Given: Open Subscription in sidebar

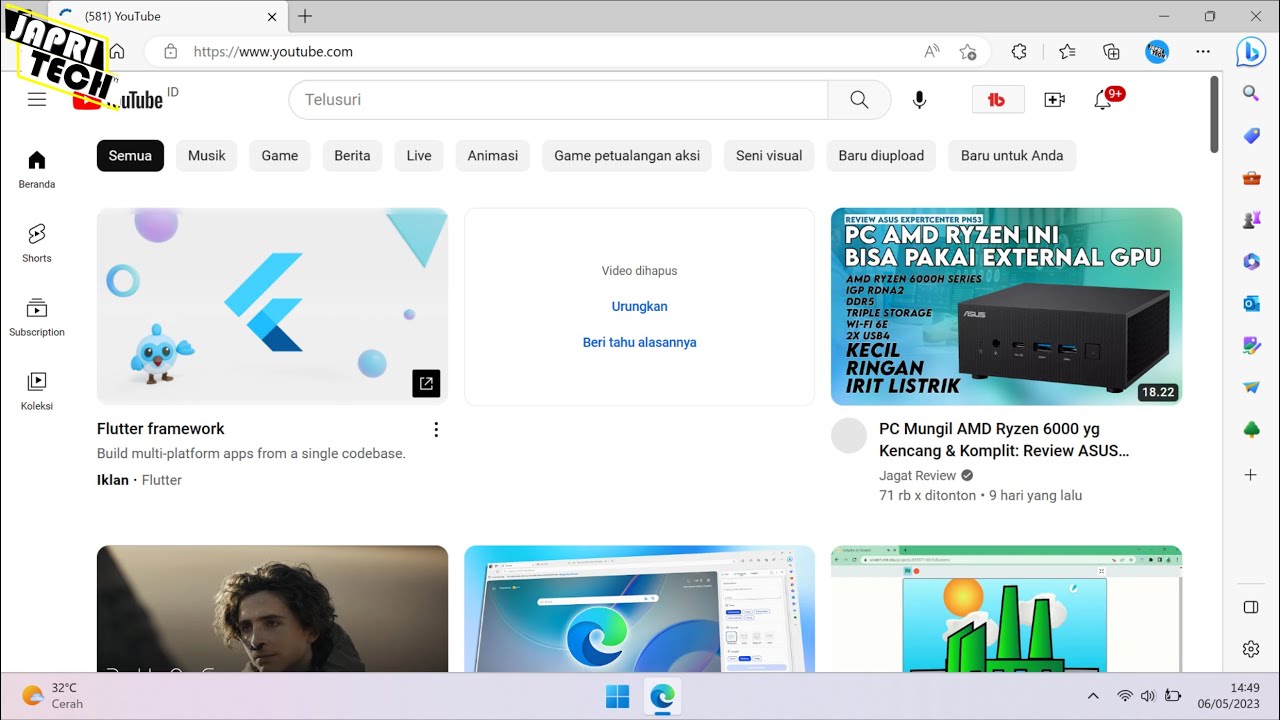Looking at the screenshot, I should 37,317.
